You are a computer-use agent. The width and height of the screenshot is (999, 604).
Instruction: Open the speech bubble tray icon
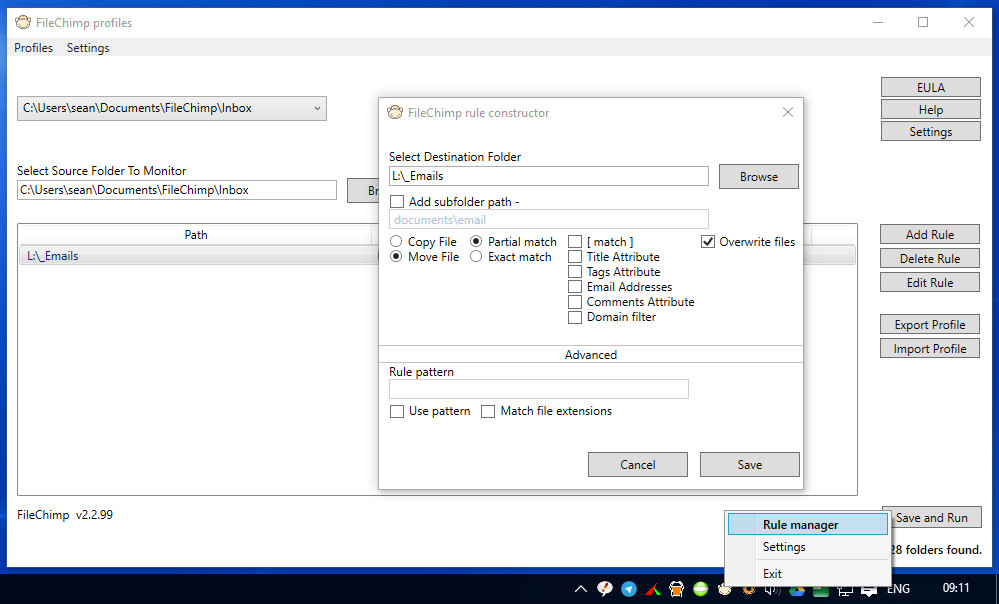coord(605,589)
